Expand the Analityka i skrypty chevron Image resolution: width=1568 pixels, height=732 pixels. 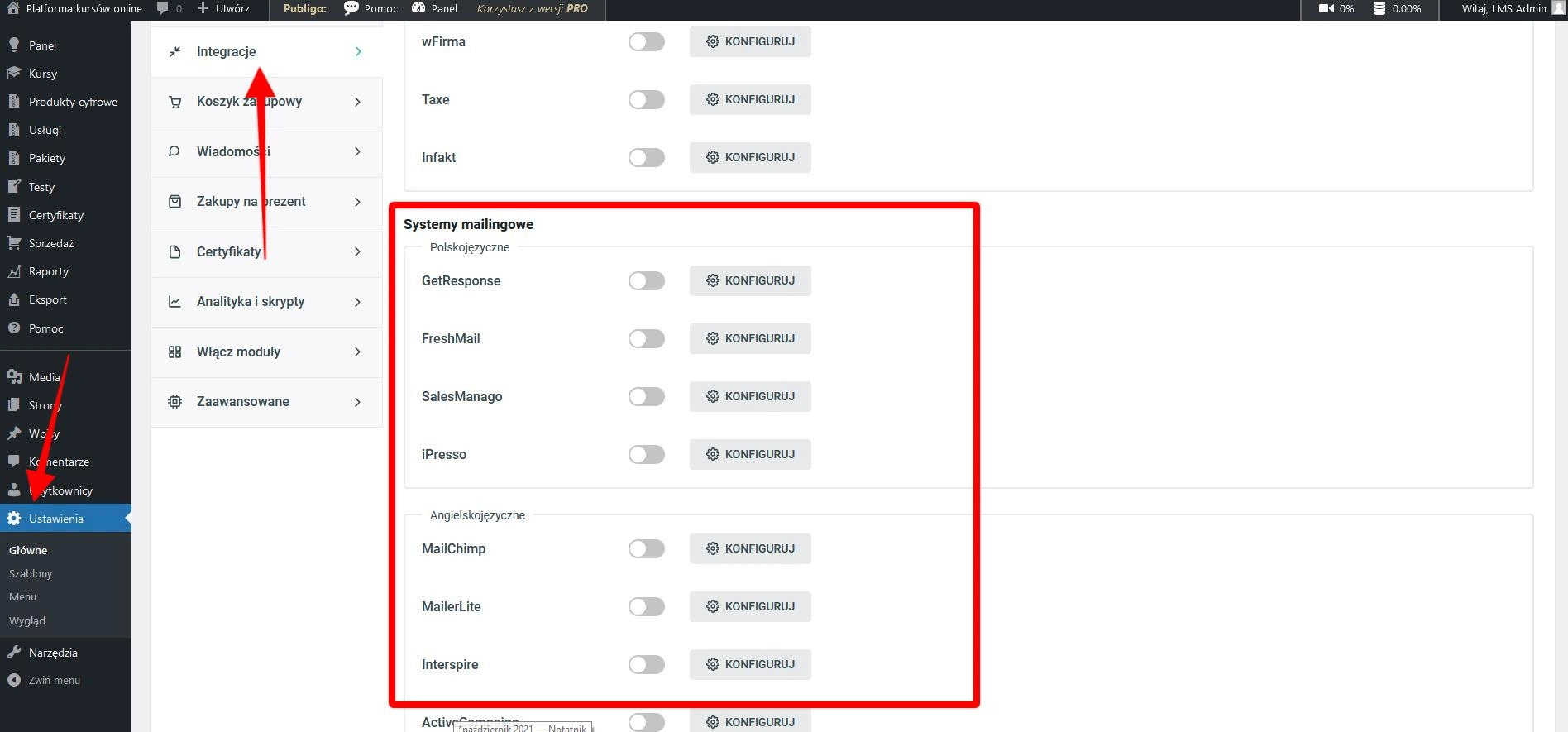click(x=358, y=302)
